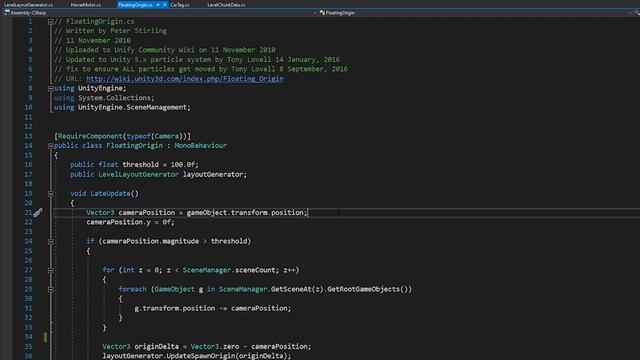
Task: Click the Assembly-CSharp project icon
Action: (7, 13)
